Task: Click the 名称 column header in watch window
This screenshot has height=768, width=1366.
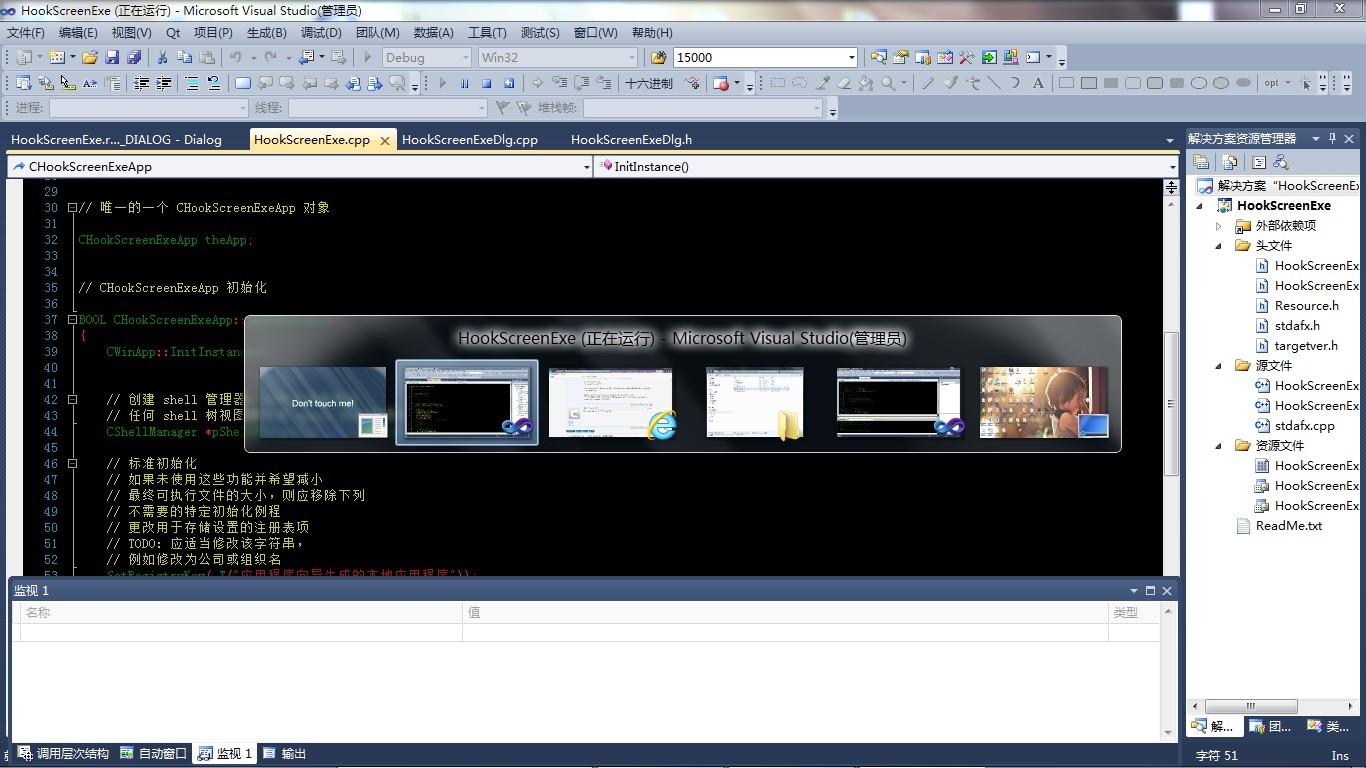Action: click(x=240, y=612)
